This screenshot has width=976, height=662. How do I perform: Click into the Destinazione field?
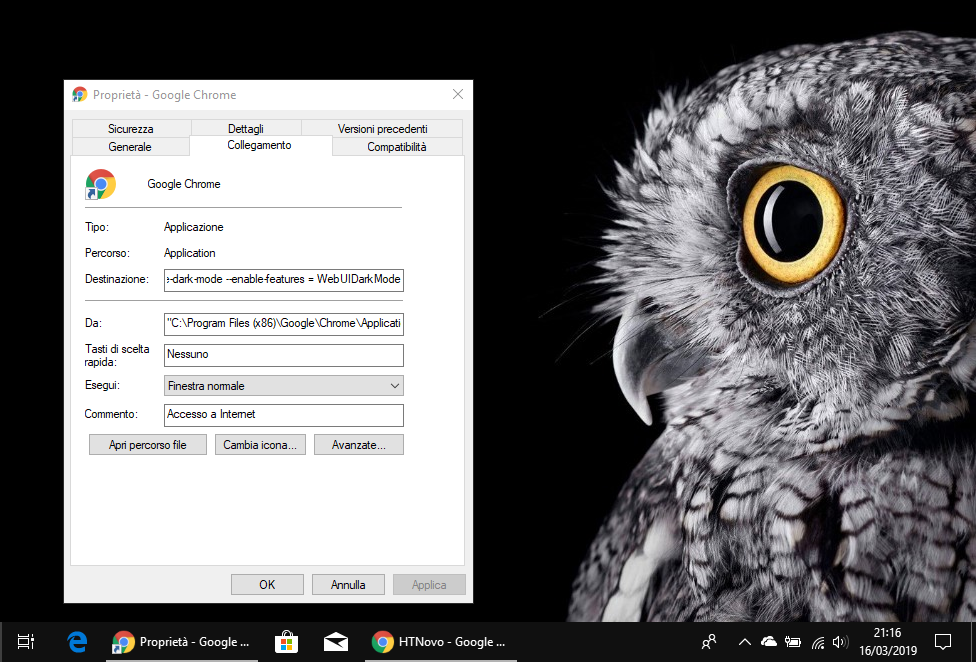(x=284, y=279)
